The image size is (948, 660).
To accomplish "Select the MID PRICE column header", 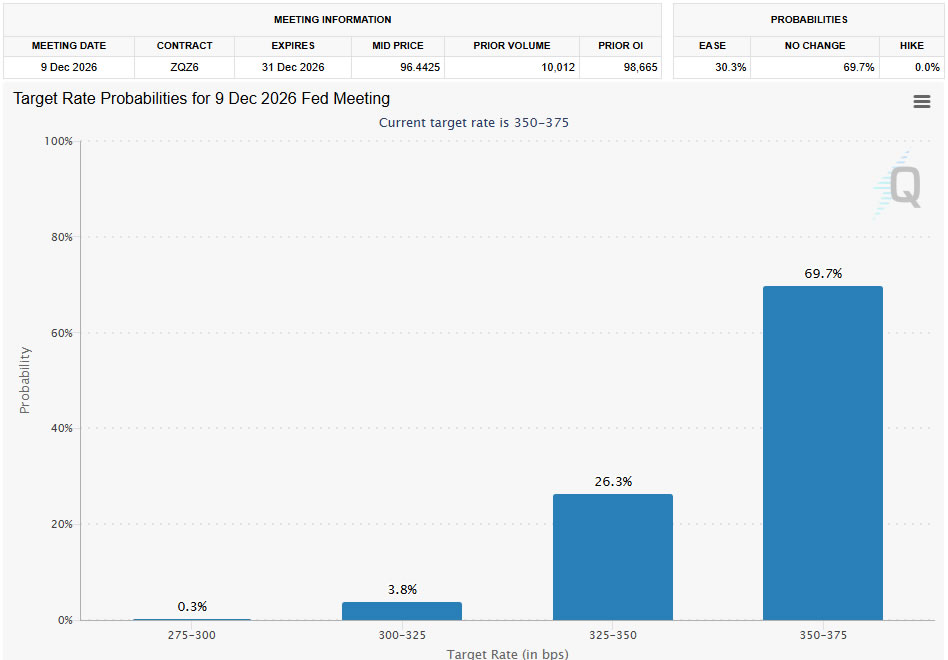I will coord(398,46).
